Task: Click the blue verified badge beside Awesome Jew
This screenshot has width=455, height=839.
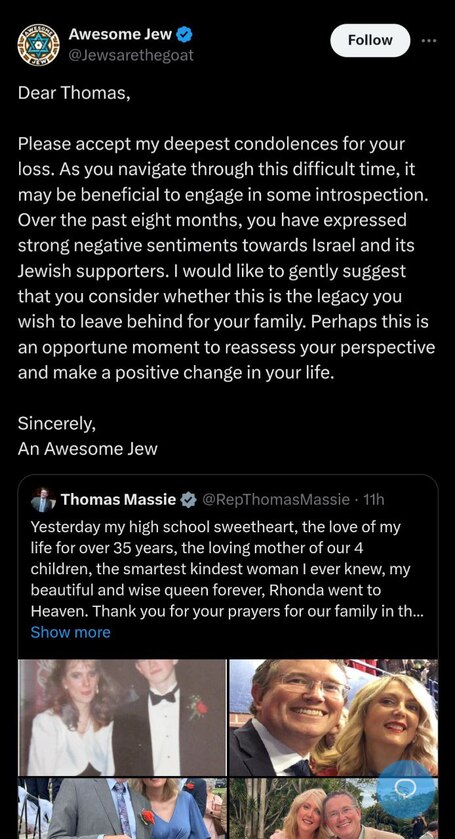Action: click(185, 35)
